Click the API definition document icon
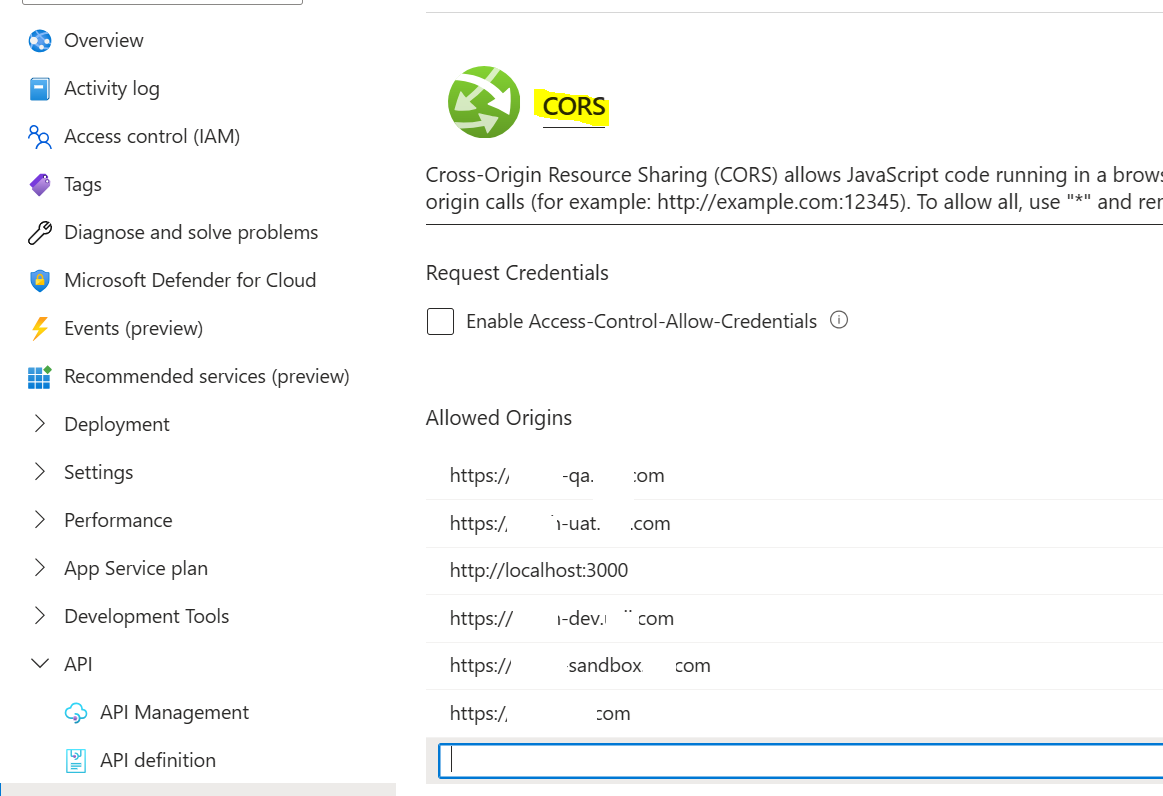The image size is (1163, 796). tap(76, 761)
